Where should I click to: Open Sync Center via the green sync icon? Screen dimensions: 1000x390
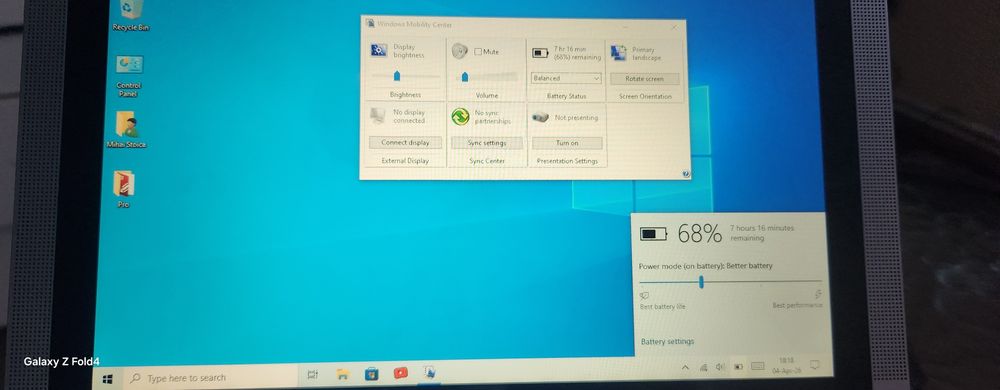460,117
